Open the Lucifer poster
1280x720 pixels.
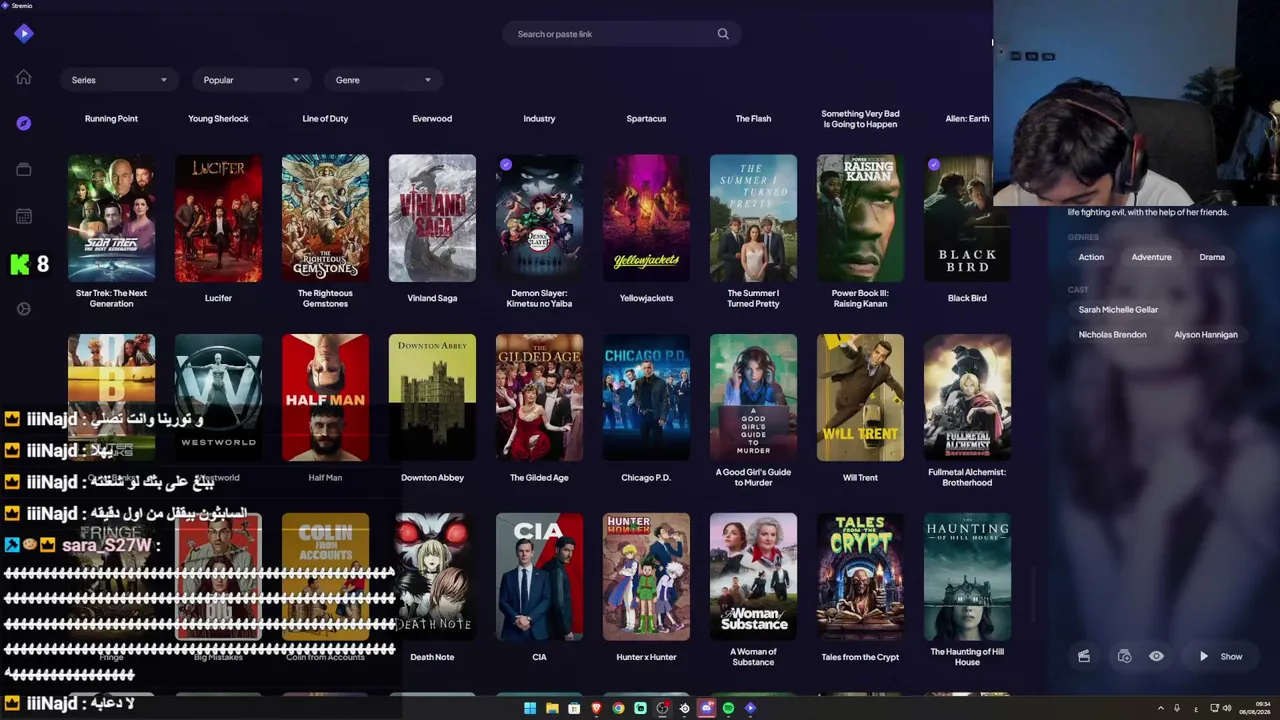coord(218,218)
